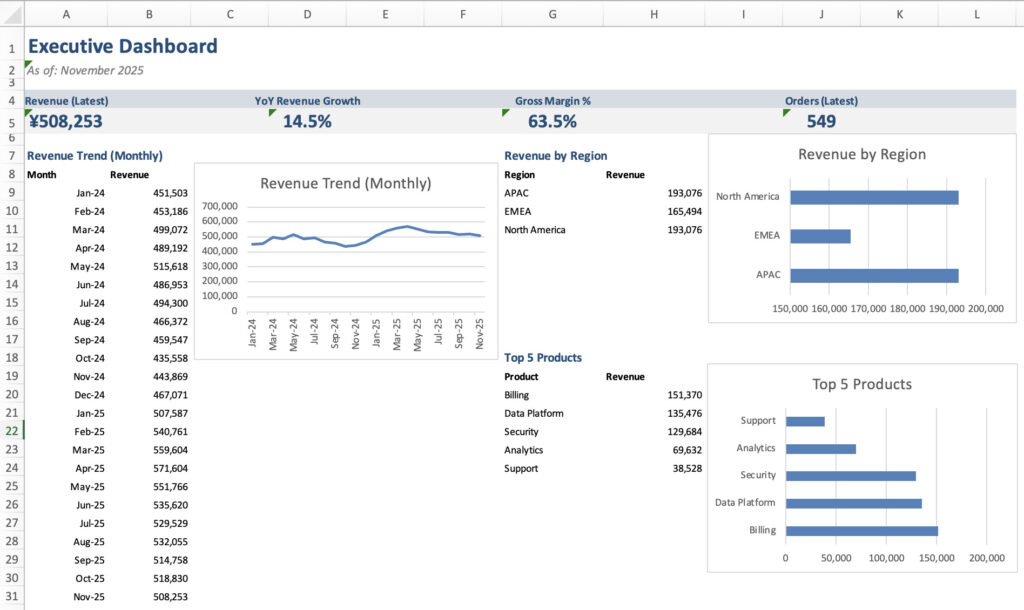Viewport: 1024px width, 610px height.
Task: Select column A header
Action: click(66, 14)
